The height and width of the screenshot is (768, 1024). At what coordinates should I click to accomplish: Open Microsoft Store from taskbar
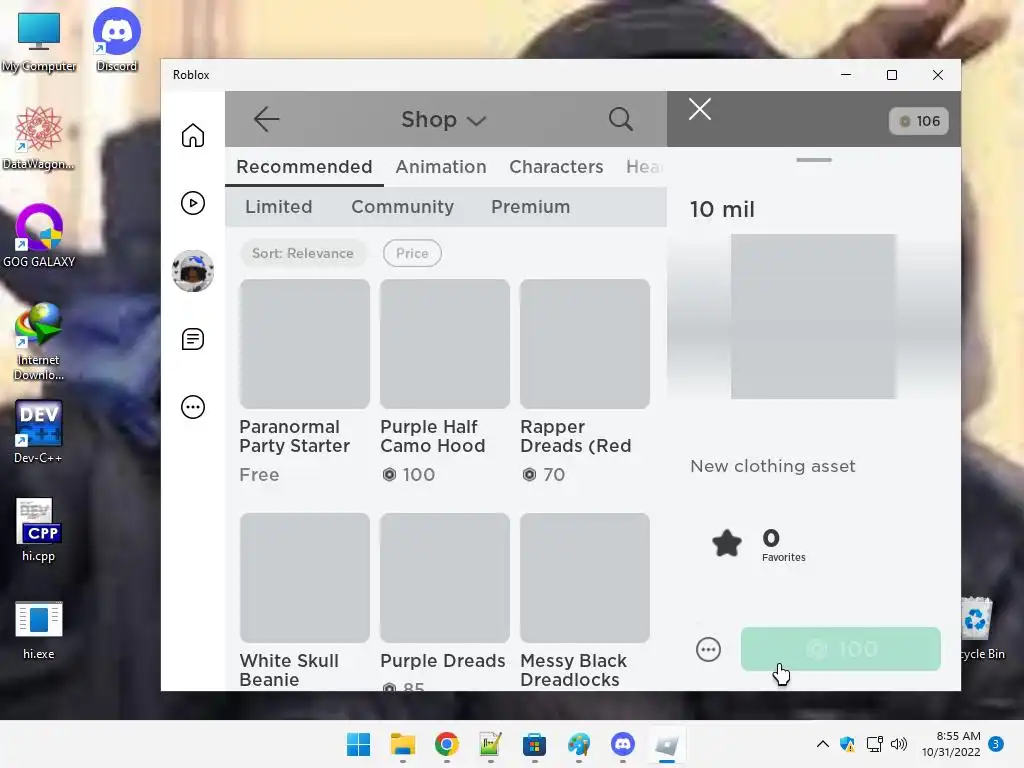pos(534,744)
